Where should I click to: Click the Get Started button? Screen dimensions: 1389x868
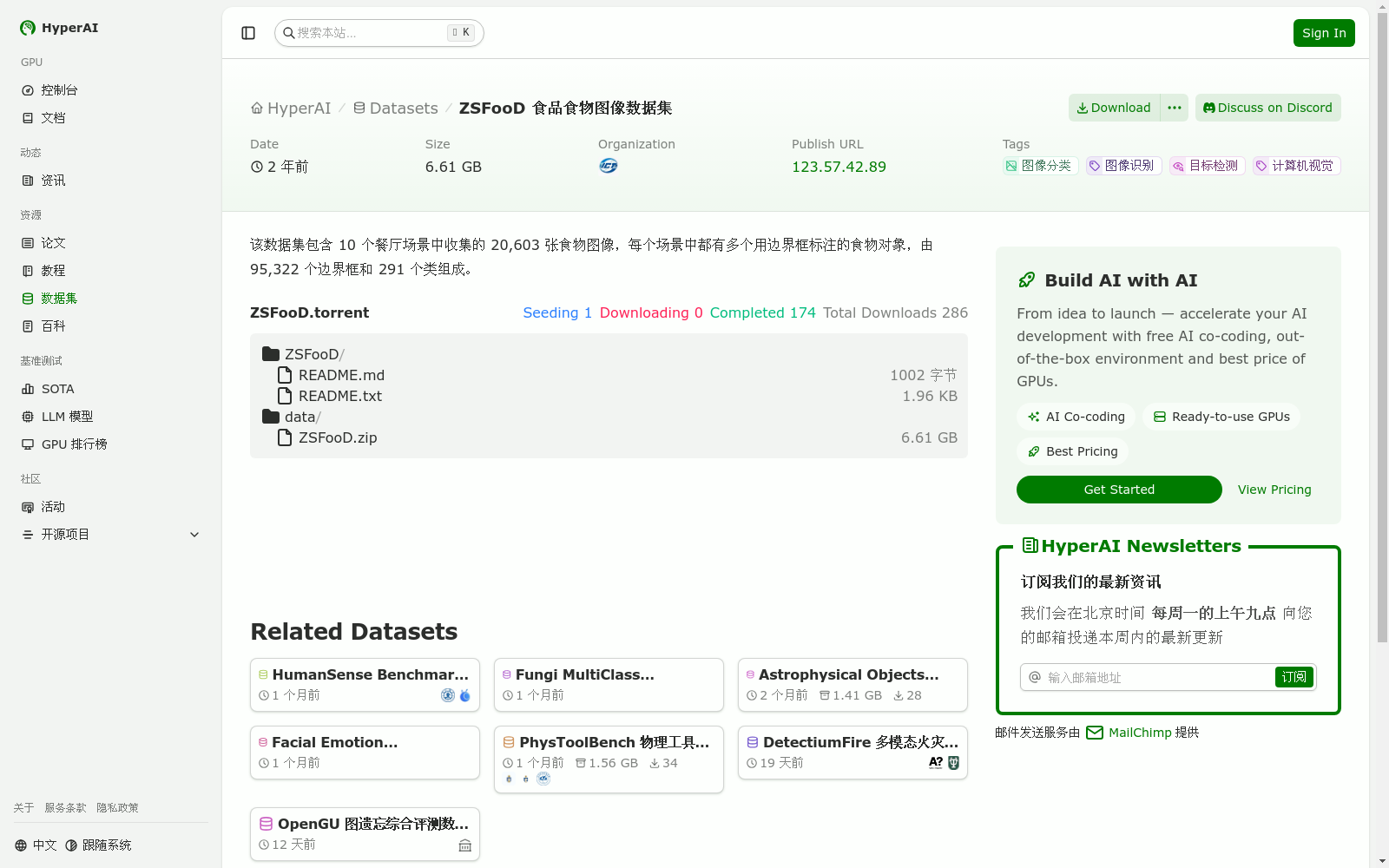tap(1119, 490)
